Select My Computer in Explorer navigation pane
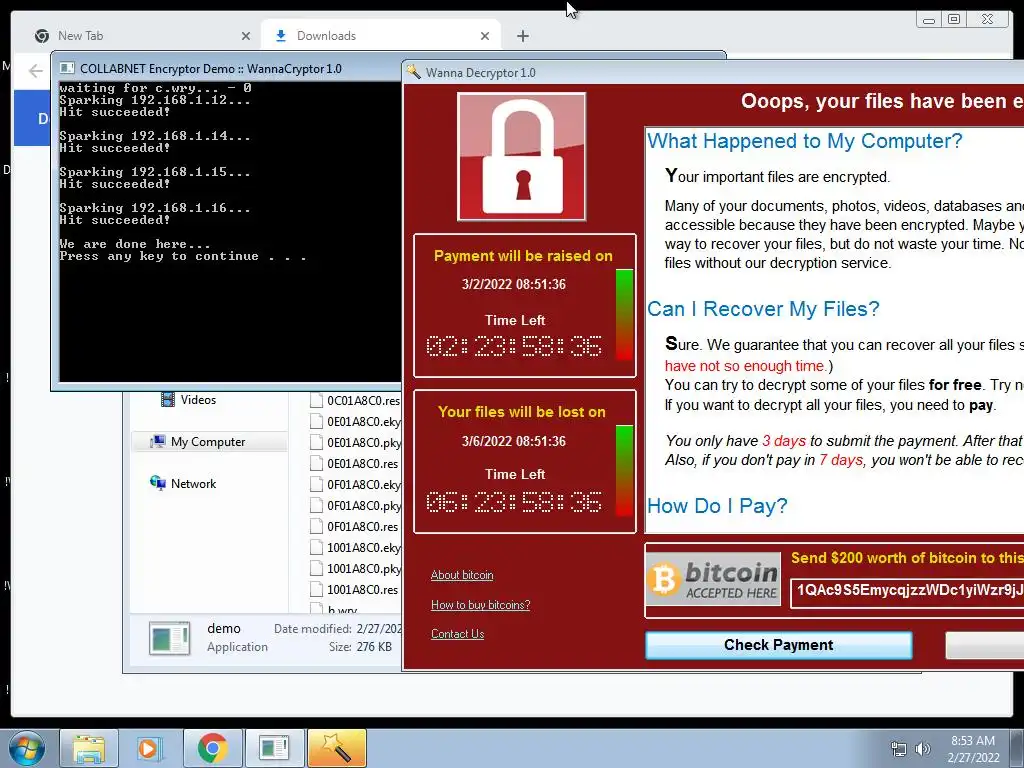This screenshot has width=1024, height=768. [208, 441]
